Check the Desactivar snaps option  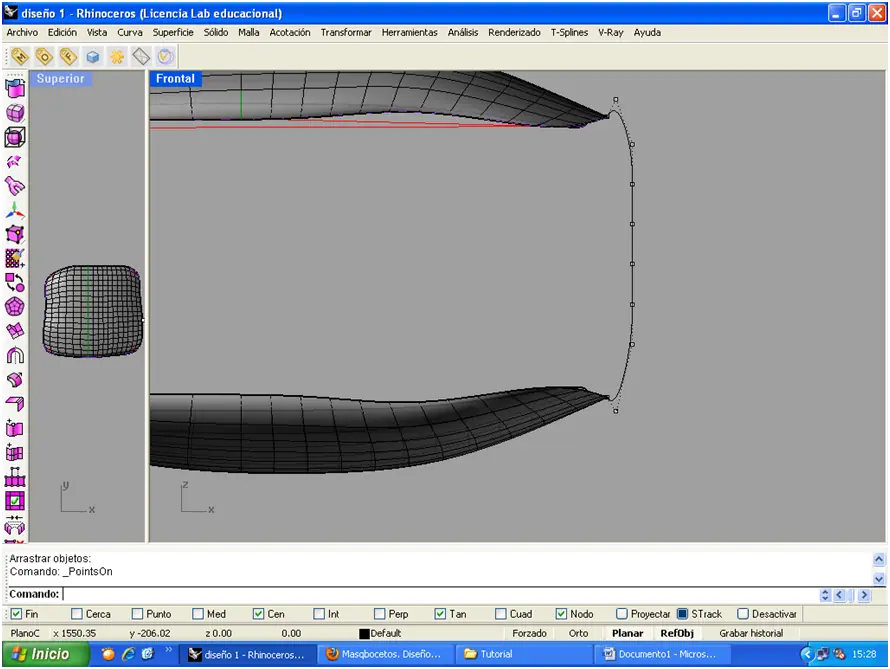[742, 614]
